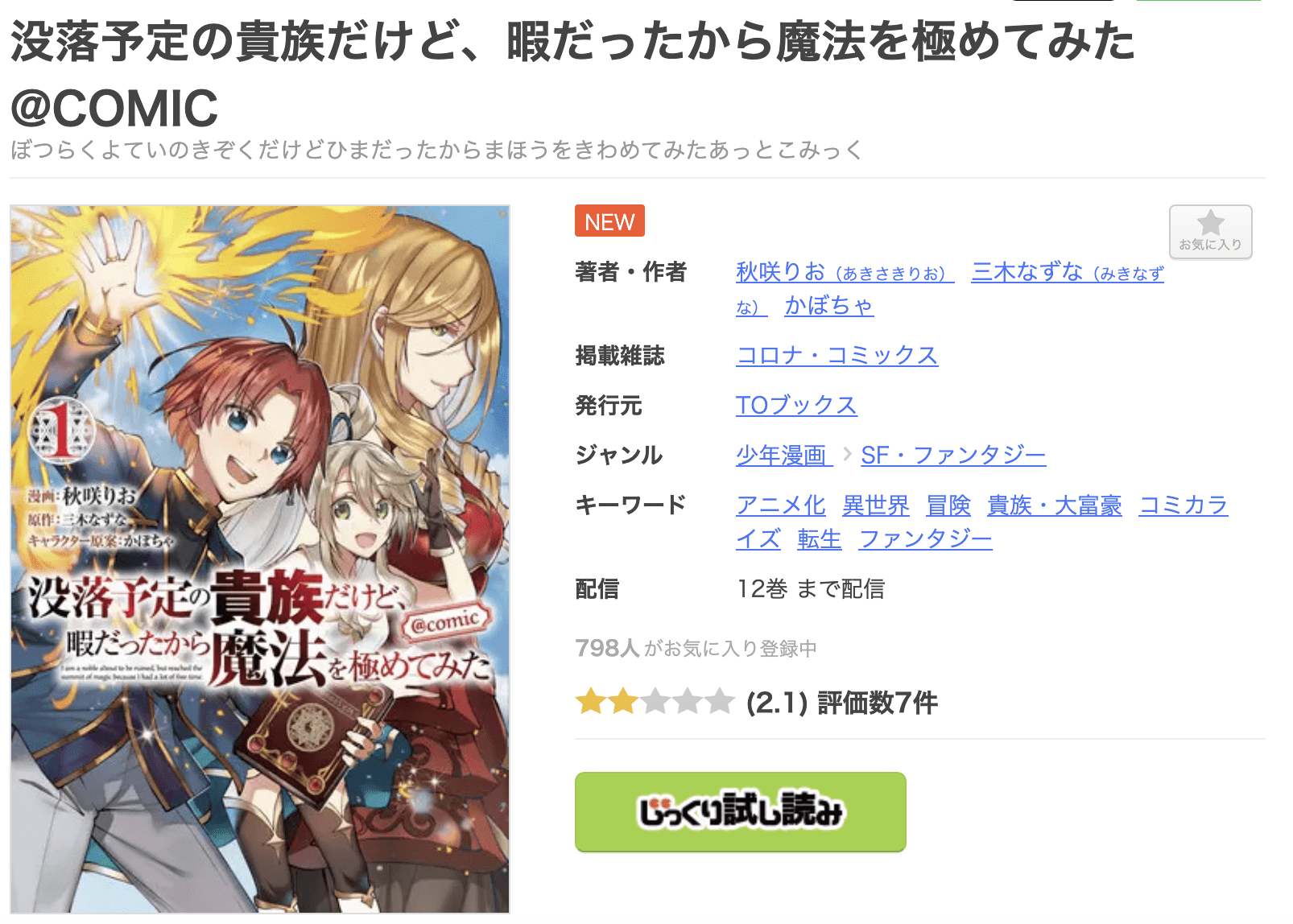This screenshot has width=1293, height=924.
Task: Select keyword 冒険
Action: (x=948, y=505)
